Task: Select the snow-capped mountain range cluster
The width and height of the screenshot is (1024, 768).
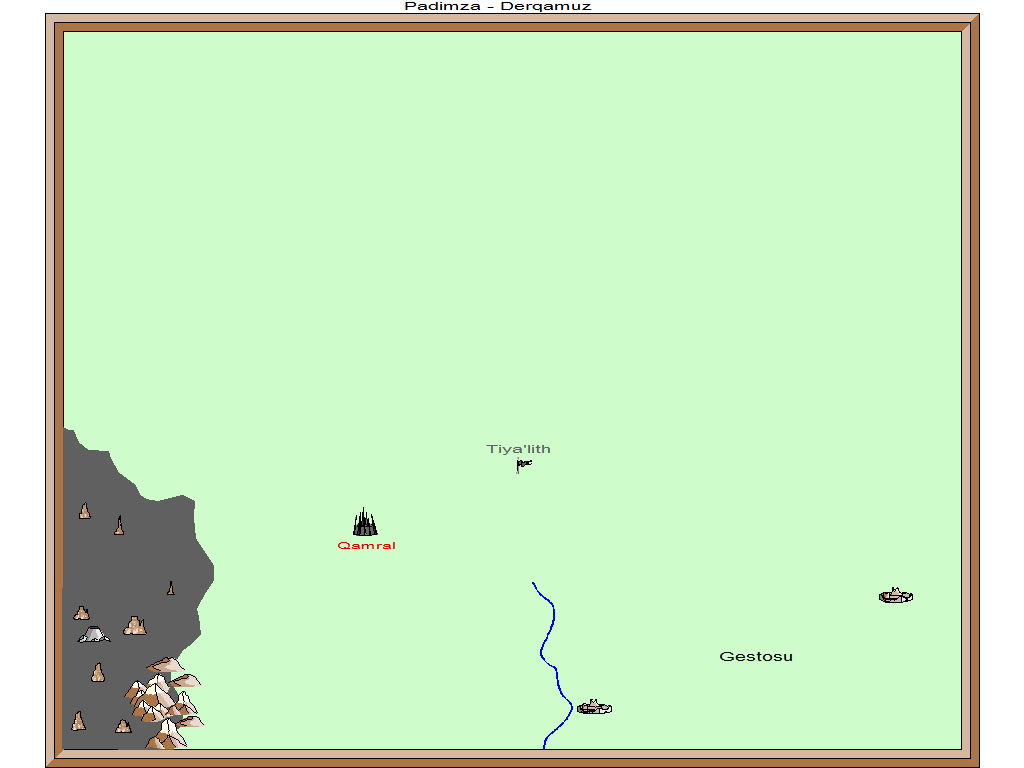Action: (x=164, y=702)
